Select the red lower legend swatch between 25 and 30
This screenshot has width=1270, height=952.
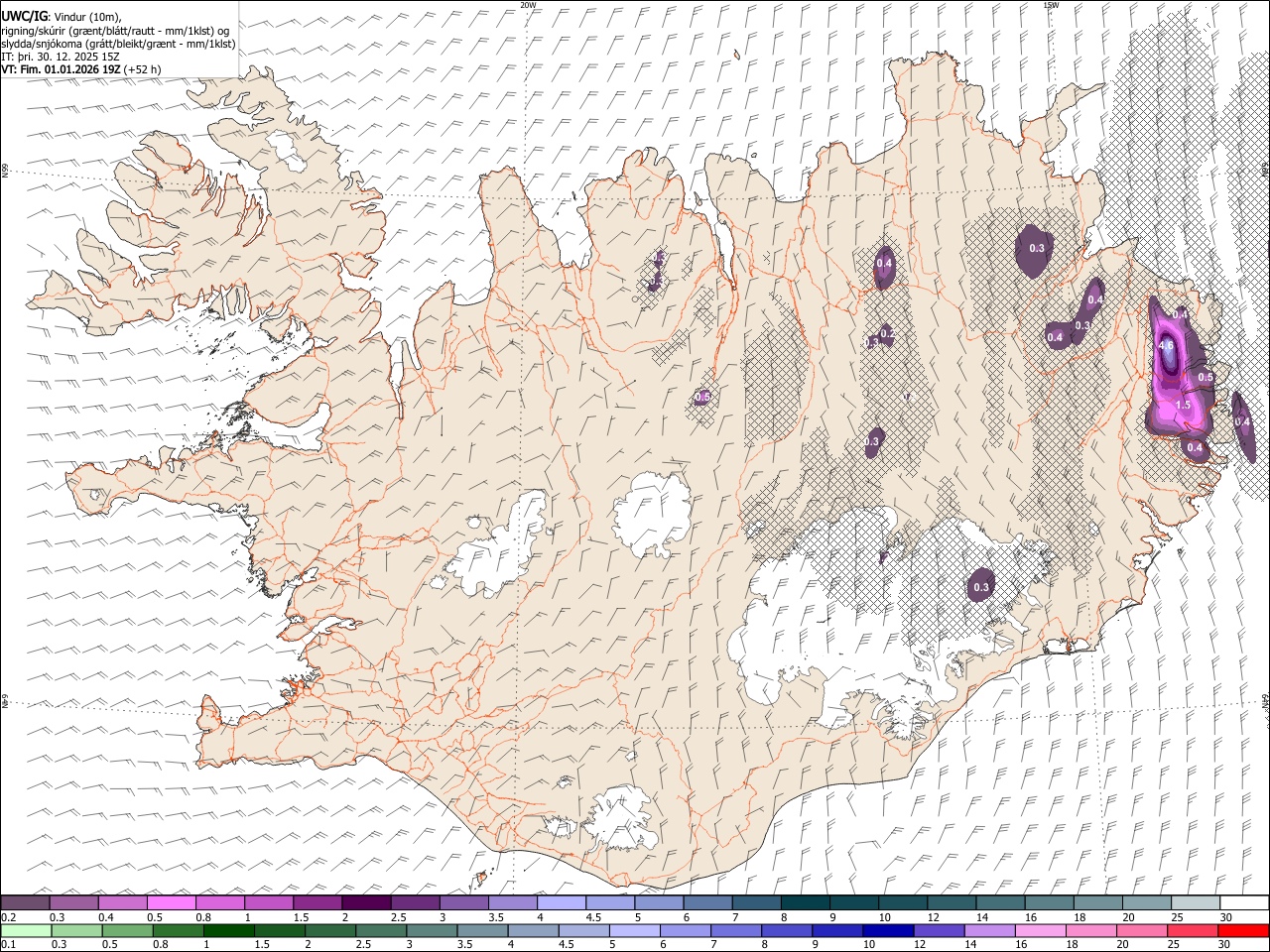(x=1192, y=930)
